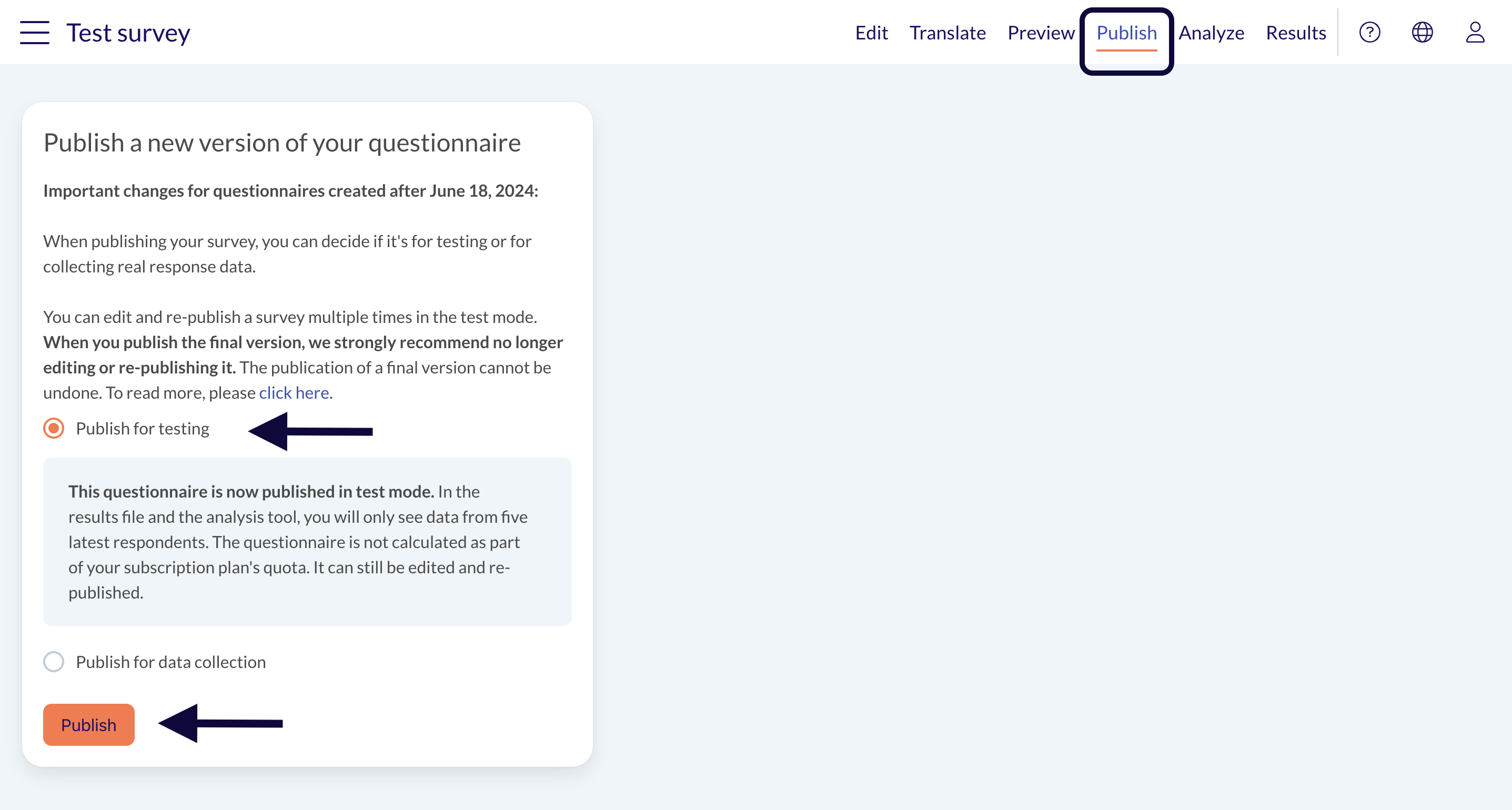Open the user account profile icon
Viewport: 1512px width, 810px height.
point(1475,32)
